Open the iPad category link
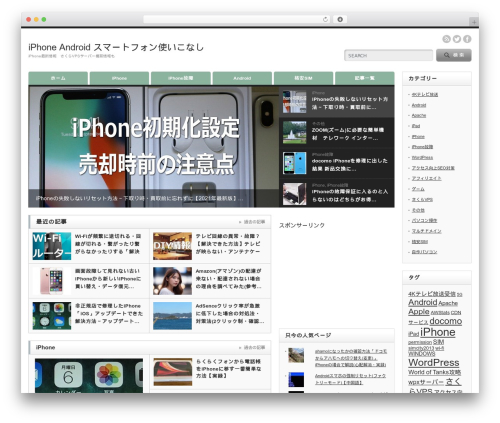500x423 pixels. (x=416, y=126)
